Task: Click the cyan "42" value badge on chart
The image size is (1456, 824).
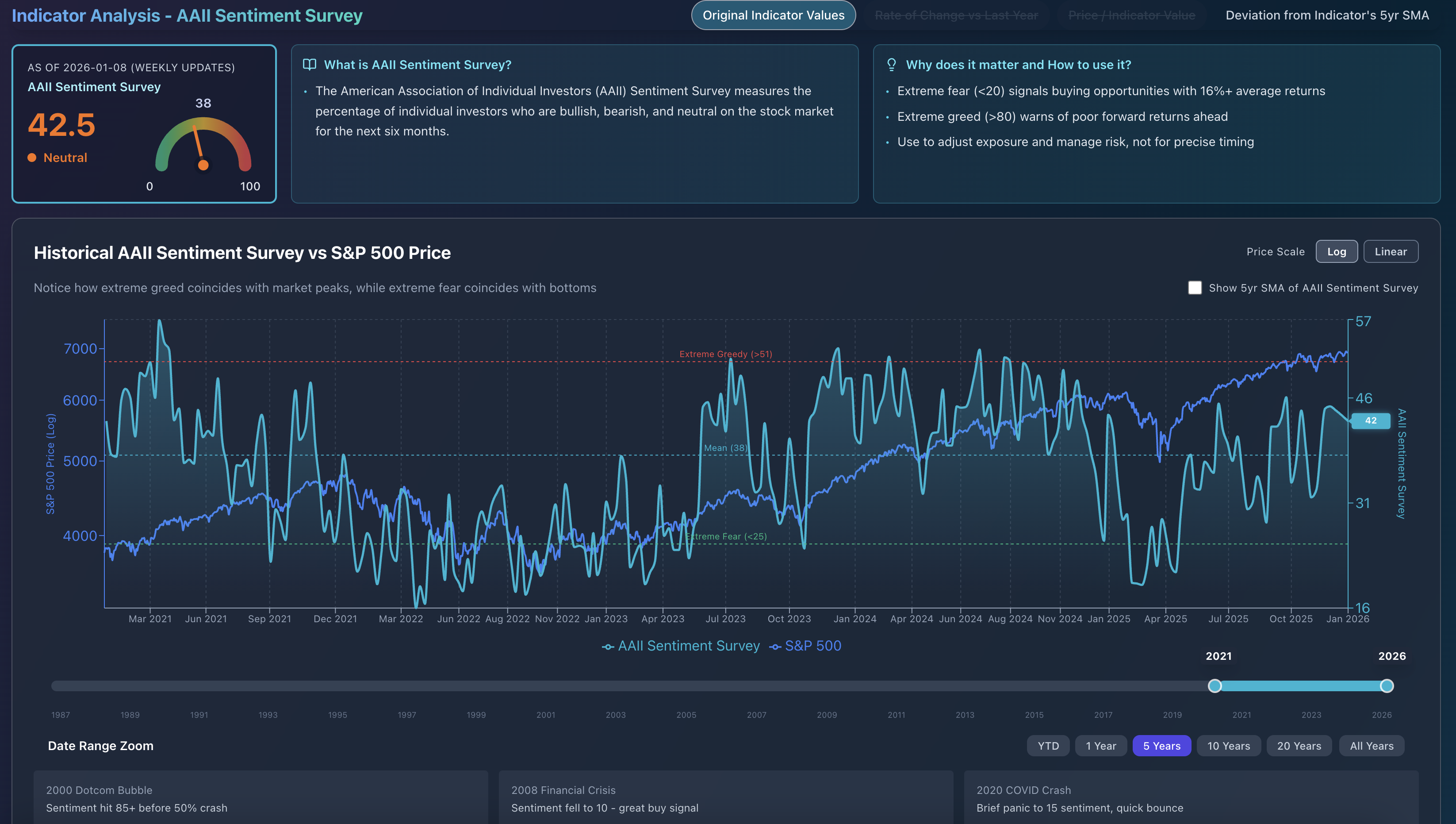Action: pos(1370,421)
